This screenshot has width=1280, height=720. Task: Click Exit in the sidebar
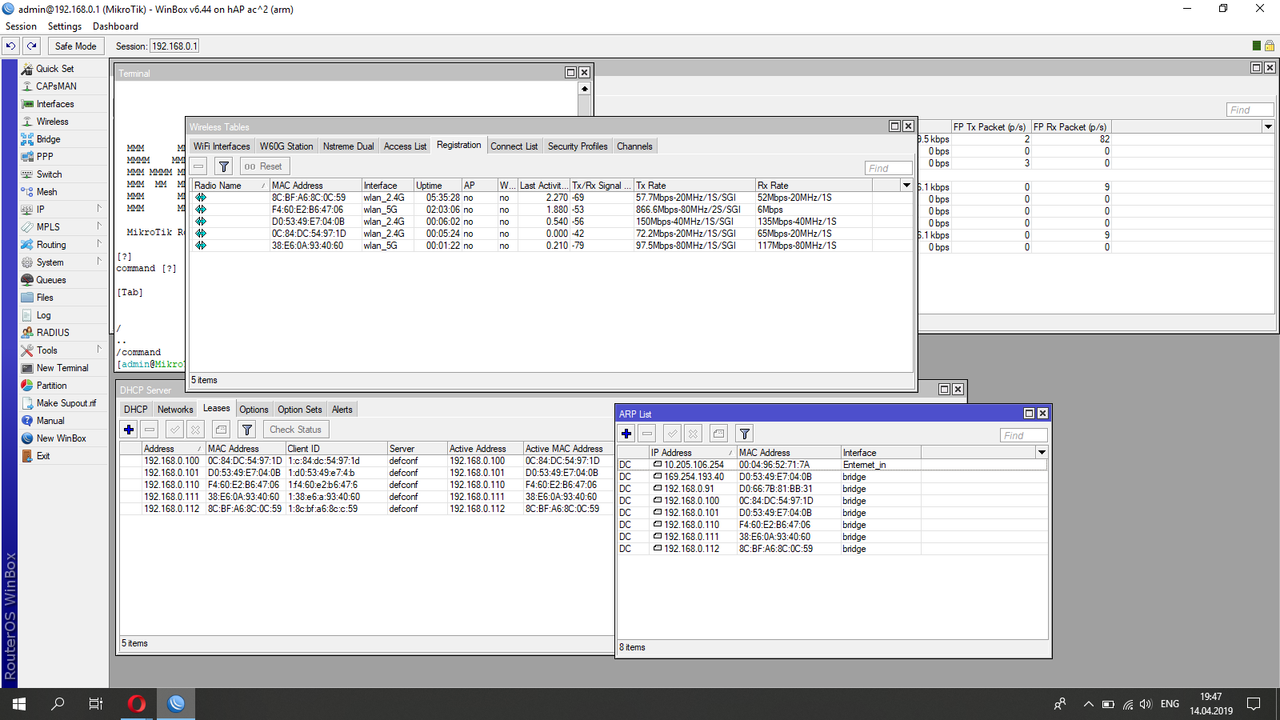pyautogui.click(x=43, y=456)
